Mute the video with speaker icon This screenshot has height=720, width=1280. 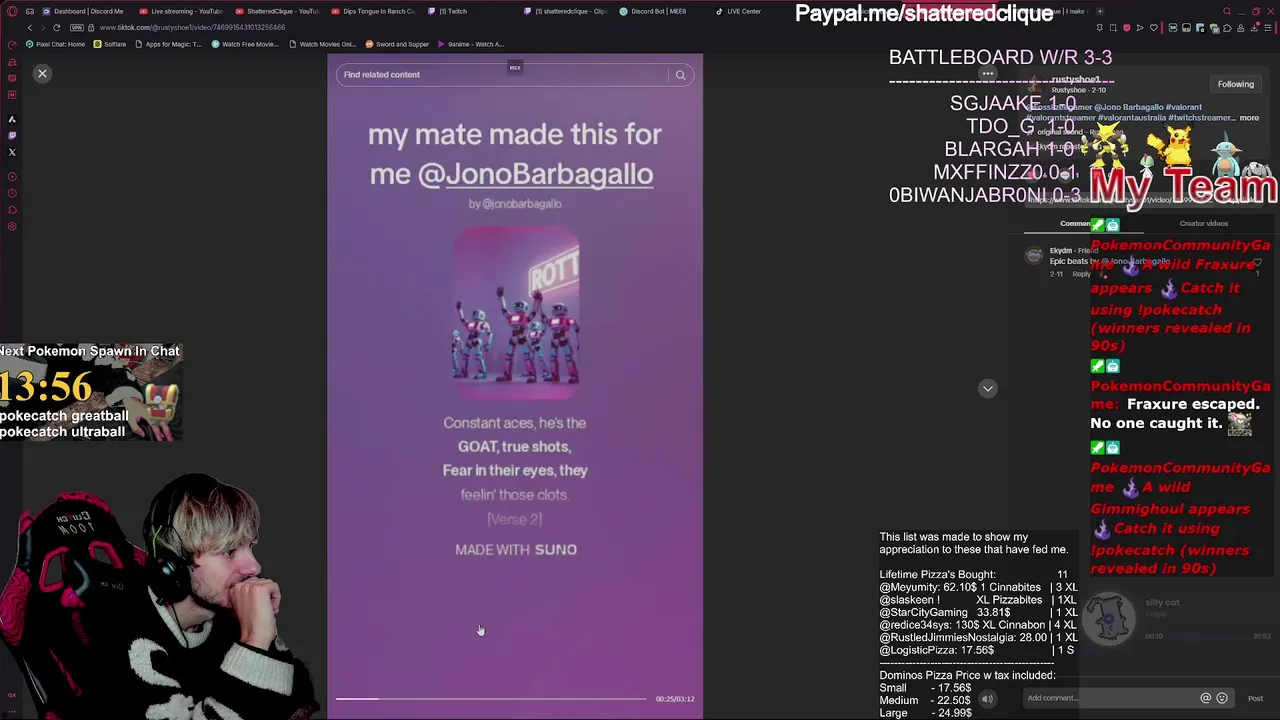tap(987, 700)
